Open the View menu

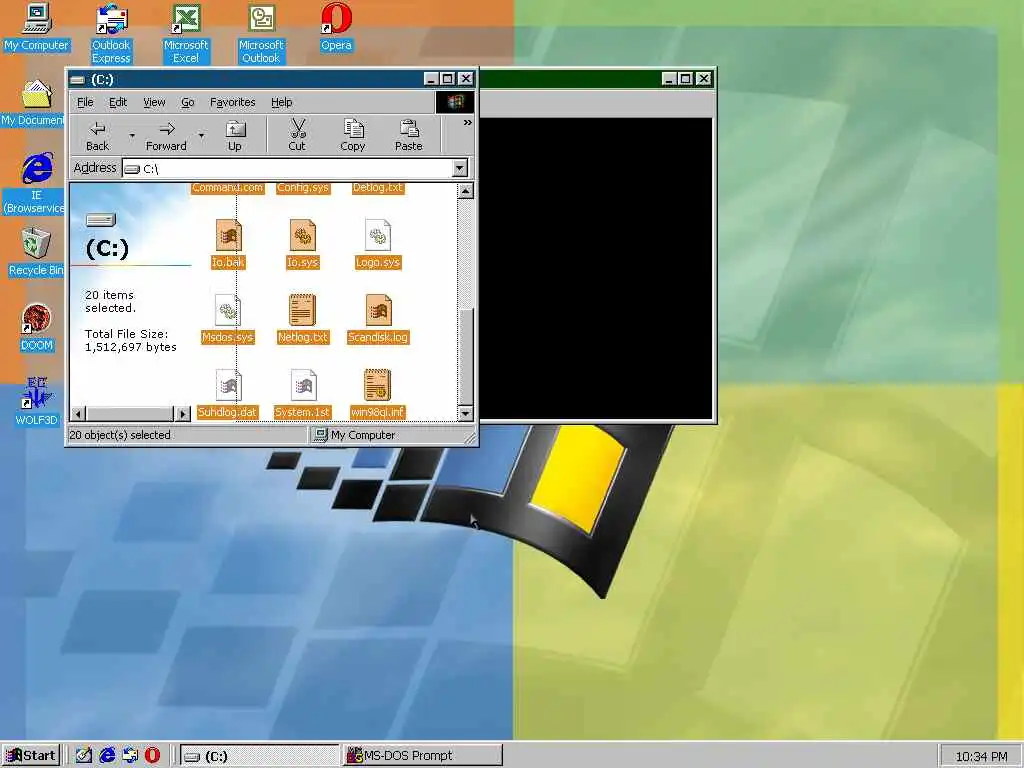pos(154,103)
